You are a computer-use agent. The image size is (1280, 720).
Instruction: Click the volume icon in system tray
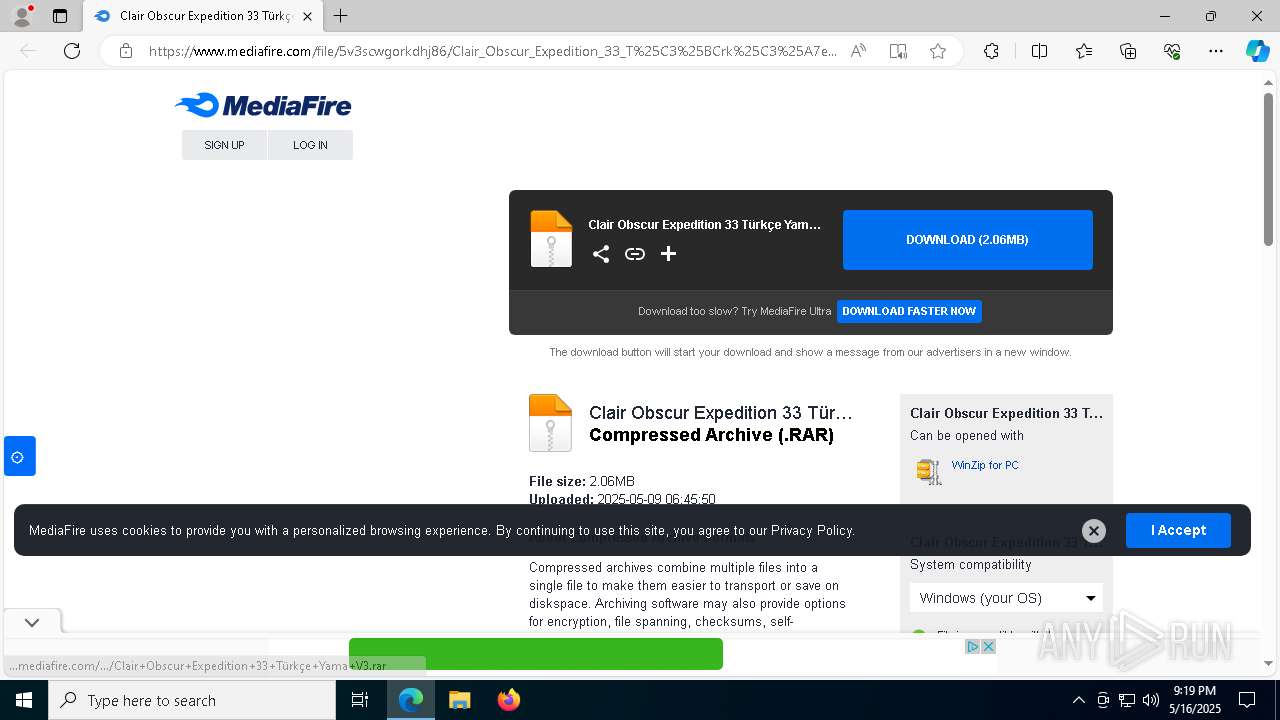pos(1151,700)
